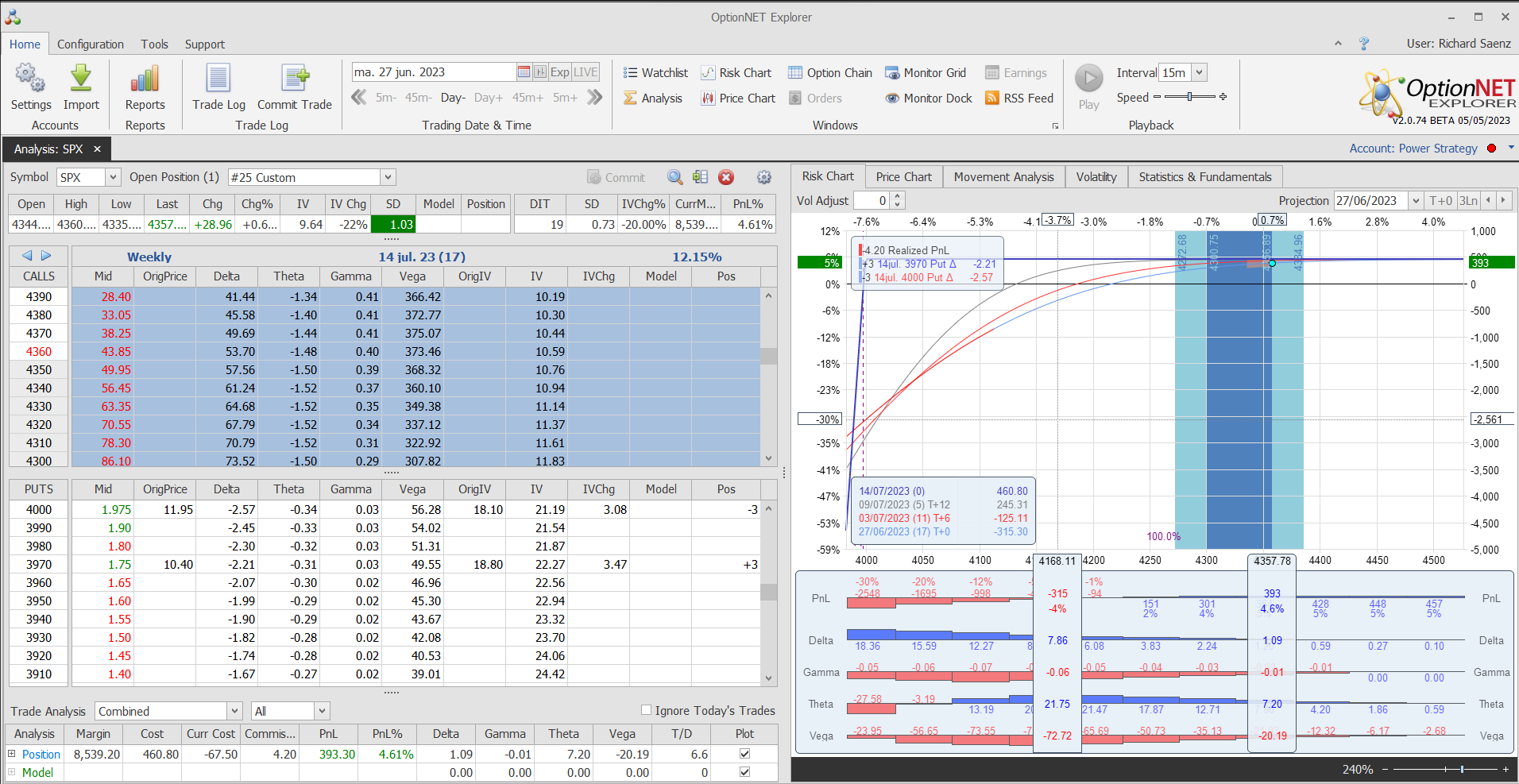Open the Reports chart icon
This screenshot has height=784, width=1519.
pos(145,79)
